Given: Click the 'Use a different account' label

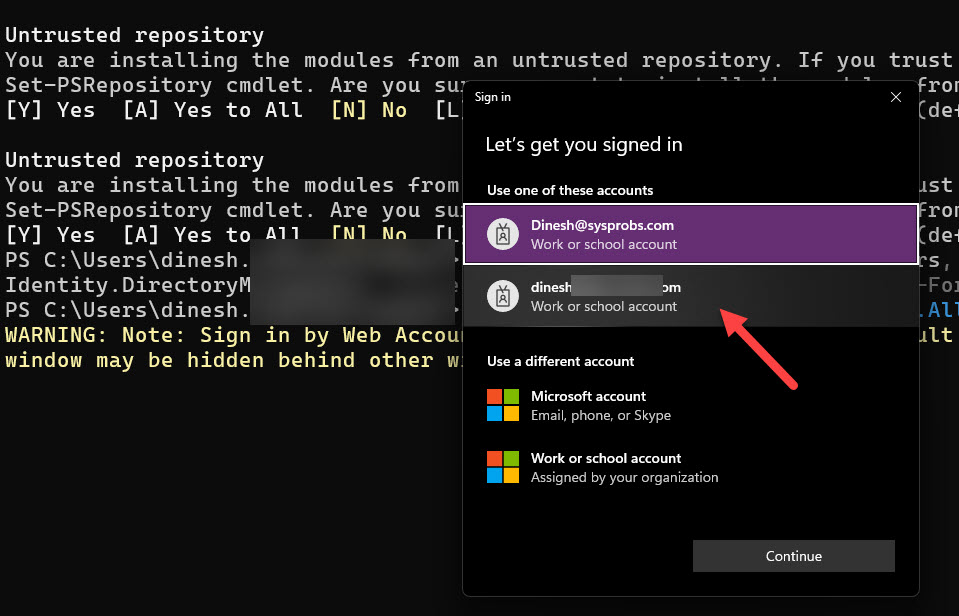Looking at the screenshot, I should point(560,362).
